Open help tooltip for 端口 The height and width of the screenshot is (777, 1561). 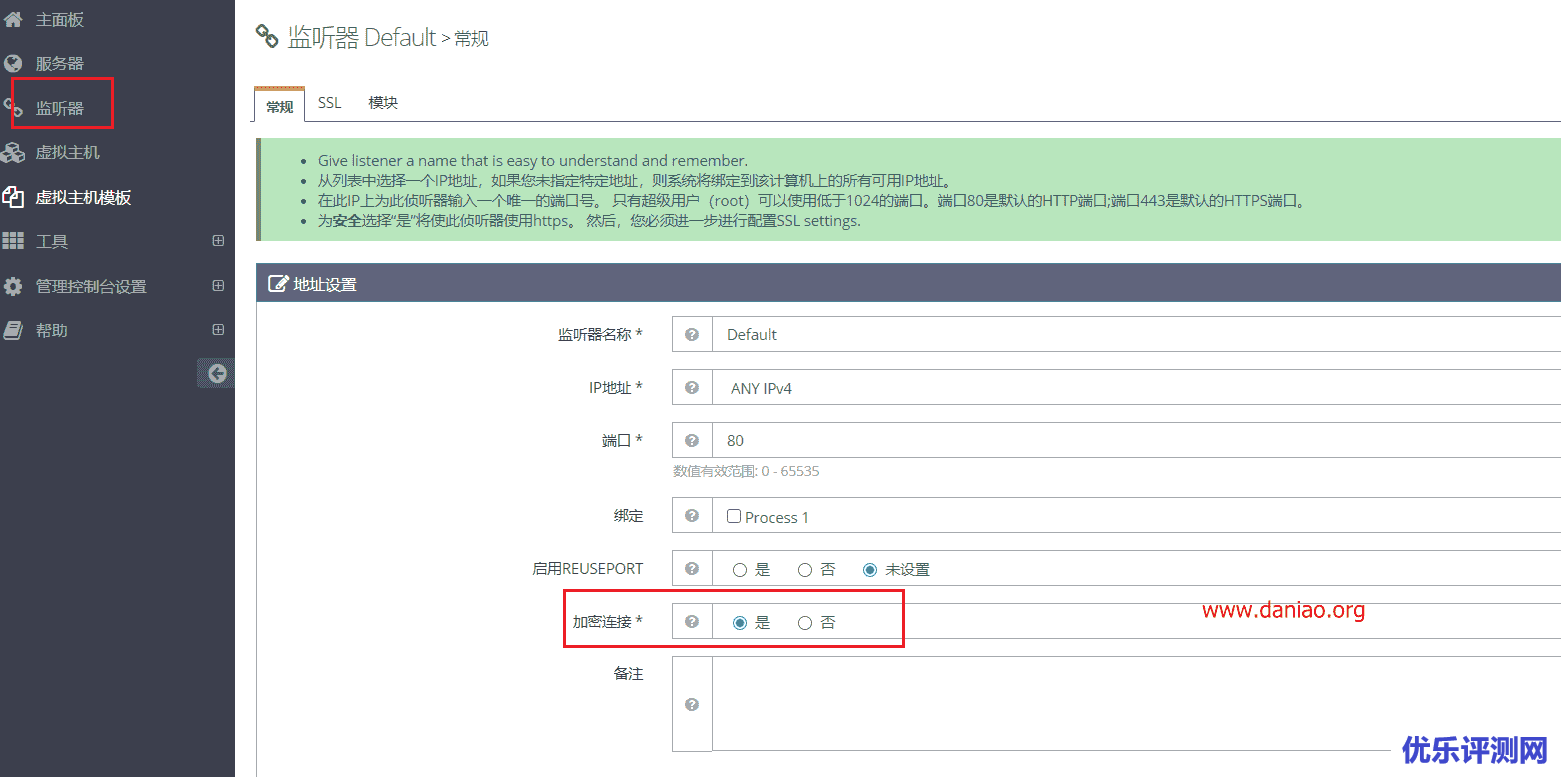(691, 440)
